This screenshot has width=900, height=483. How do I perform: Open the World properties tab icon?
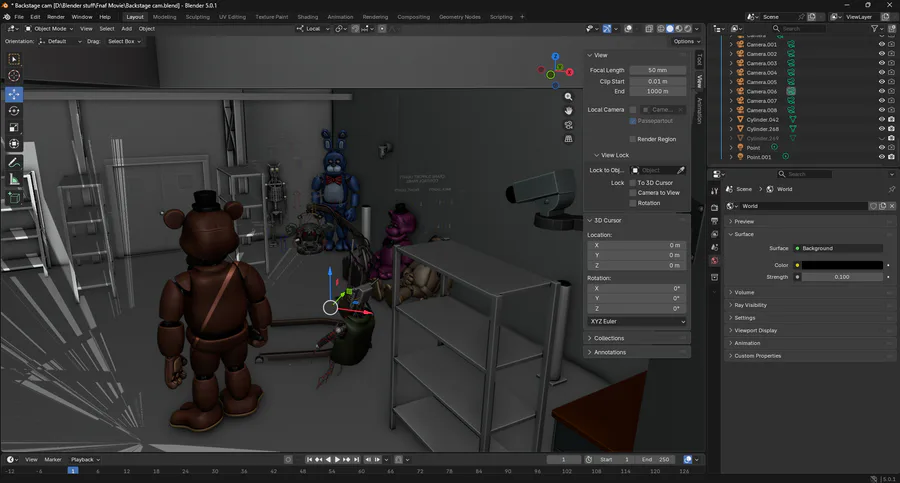(715, 261)
